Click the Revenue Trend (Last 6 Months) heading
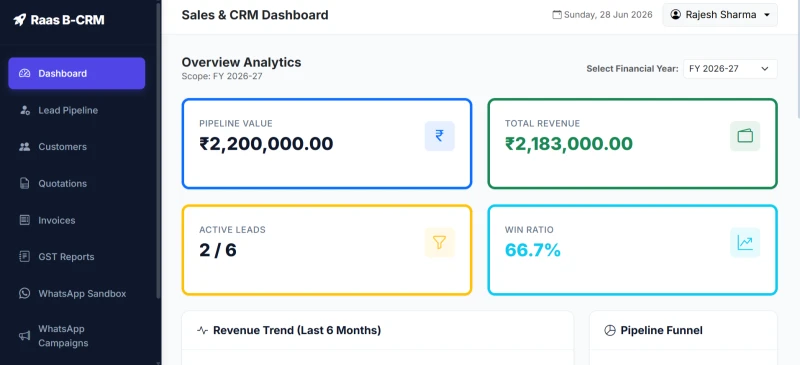This screenshot has width=800, height=365. pos(297,331)
